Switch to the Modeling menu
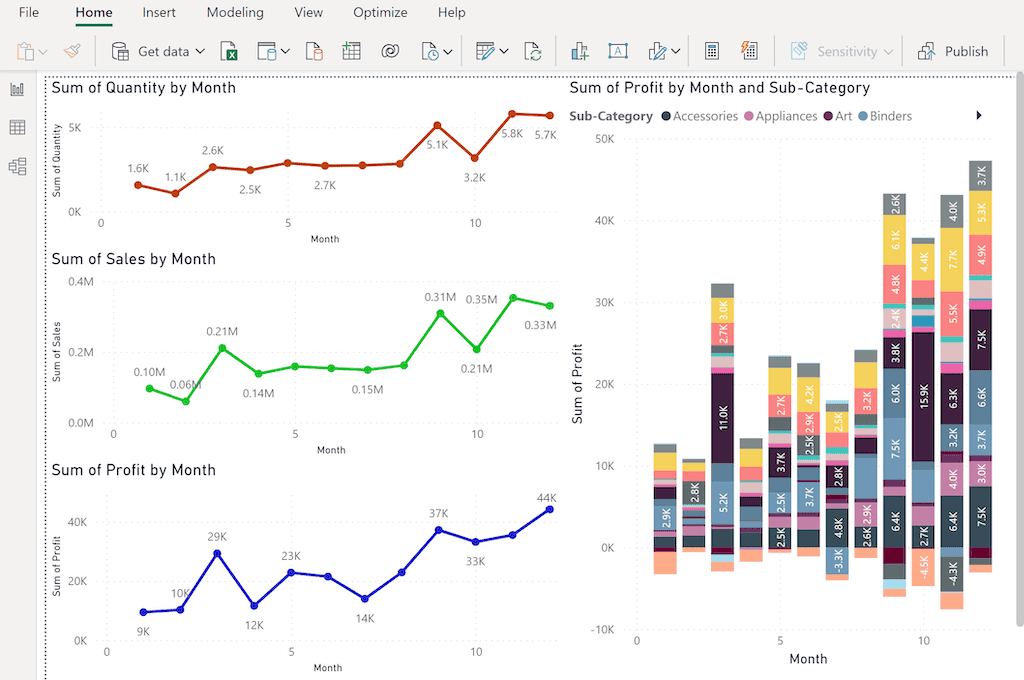1024x680 pixels. 235,13
